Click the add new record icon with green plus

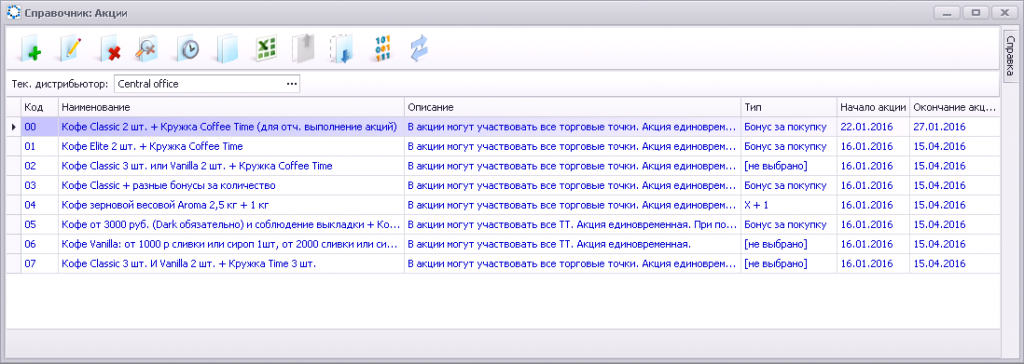[x=31, y=50]
